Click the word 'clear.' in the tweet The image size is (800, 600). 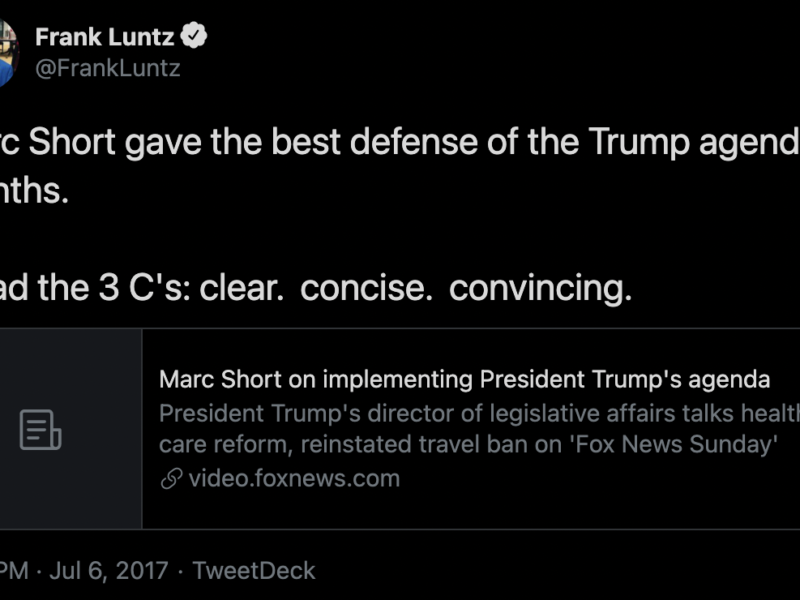point(241,288)
